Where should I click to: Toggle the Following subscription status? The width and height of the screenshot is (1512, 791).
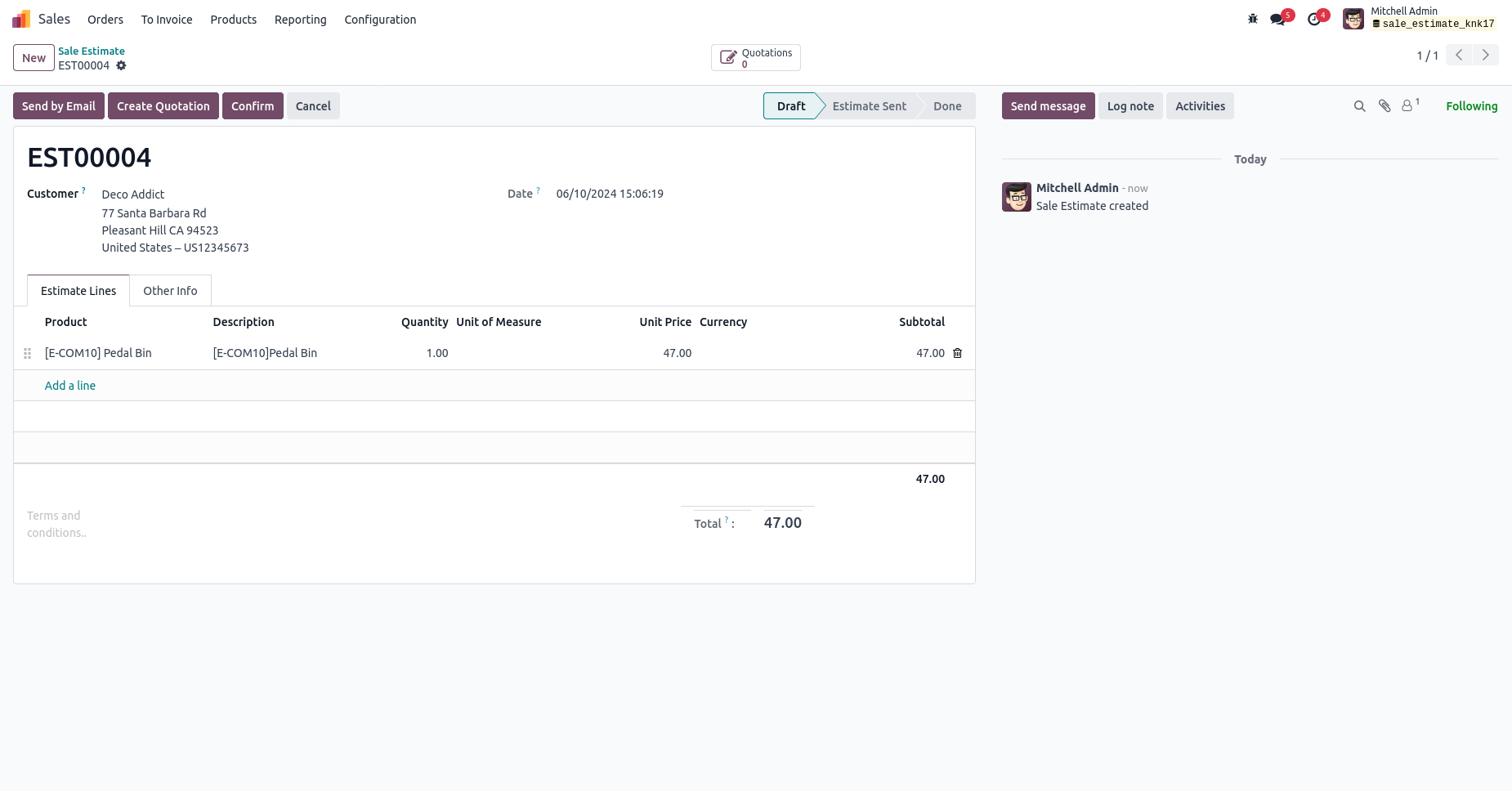point(1471,106)
